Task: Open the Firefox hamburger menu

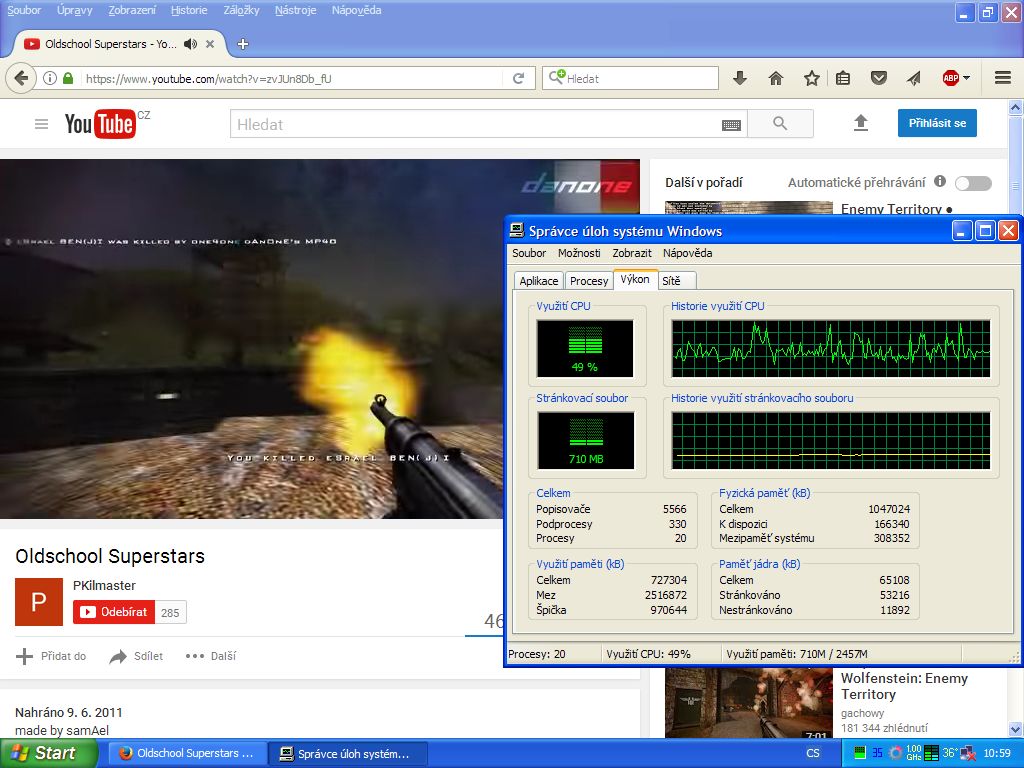Action: tap(1002, 78)
